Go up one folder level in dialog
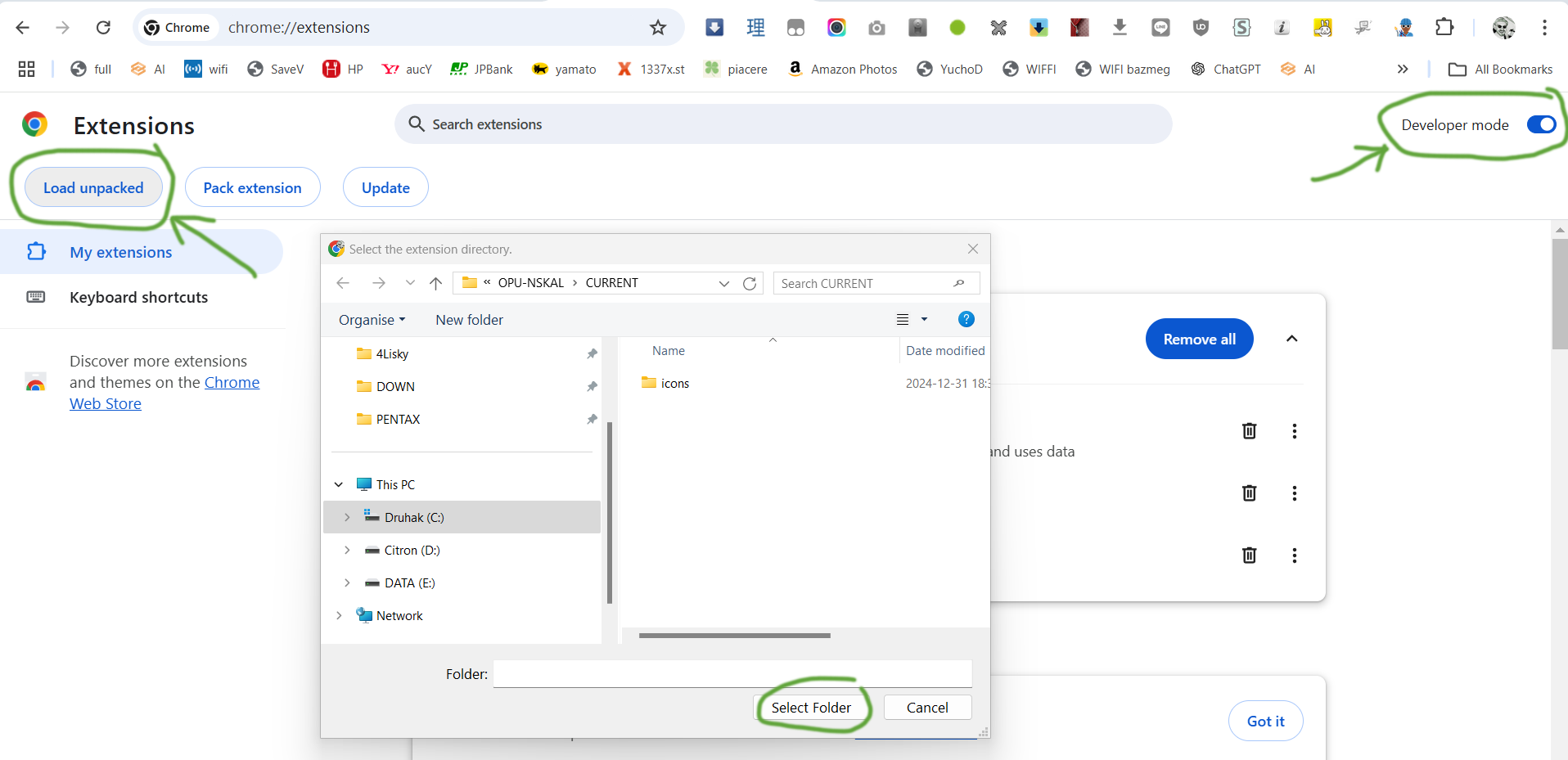Image resolution: width=1568 pixels, height=760 pixels. [x=435, y=283]
